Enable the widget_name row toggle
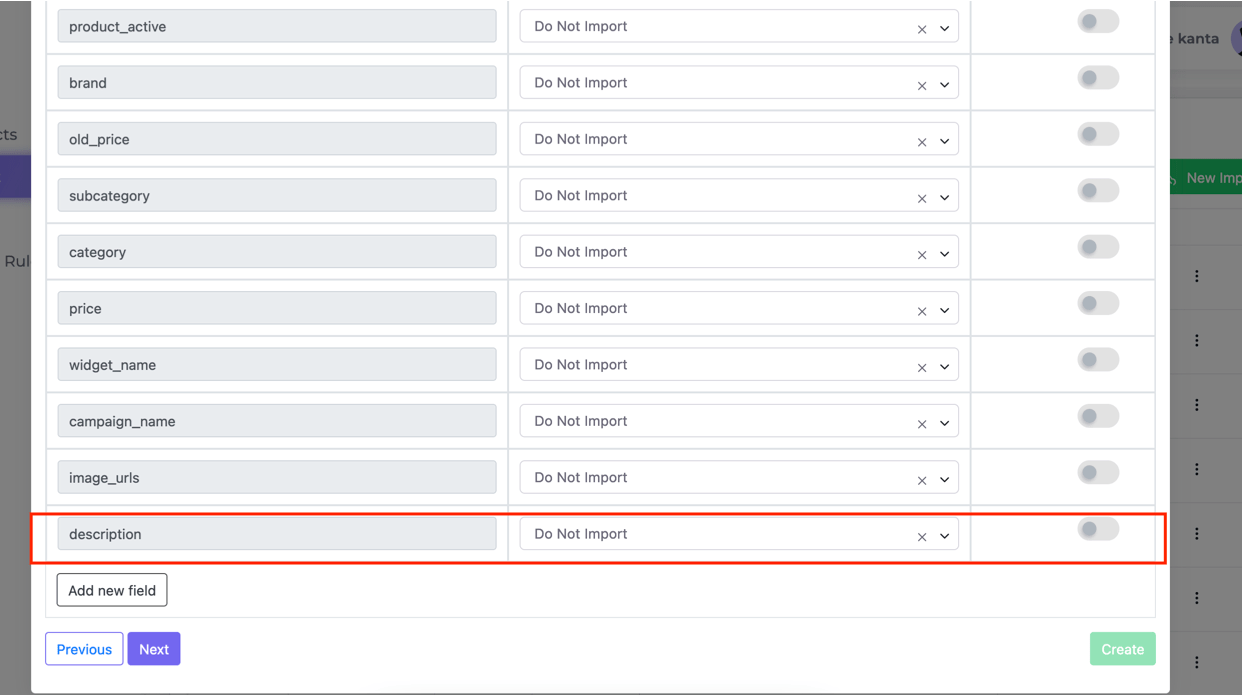The image size is (1243, 695). 1098,360
